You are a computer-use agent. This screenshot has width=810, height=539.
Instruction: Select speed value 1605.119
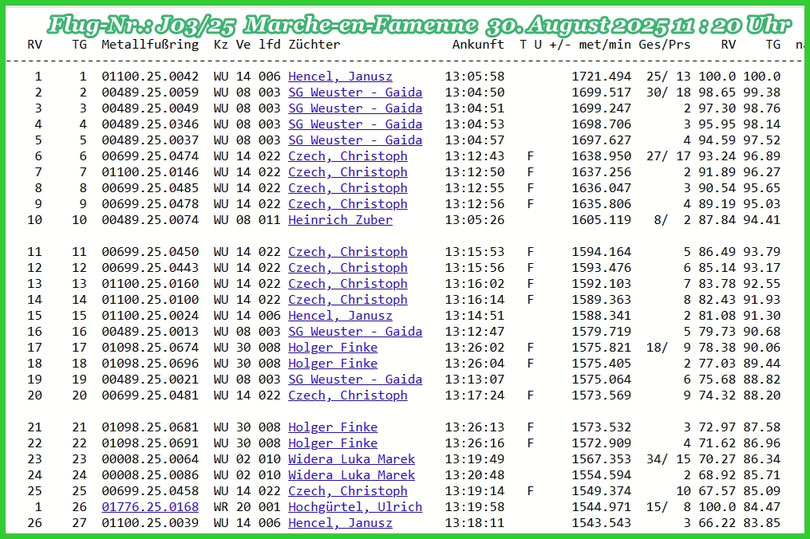point(601,220)
